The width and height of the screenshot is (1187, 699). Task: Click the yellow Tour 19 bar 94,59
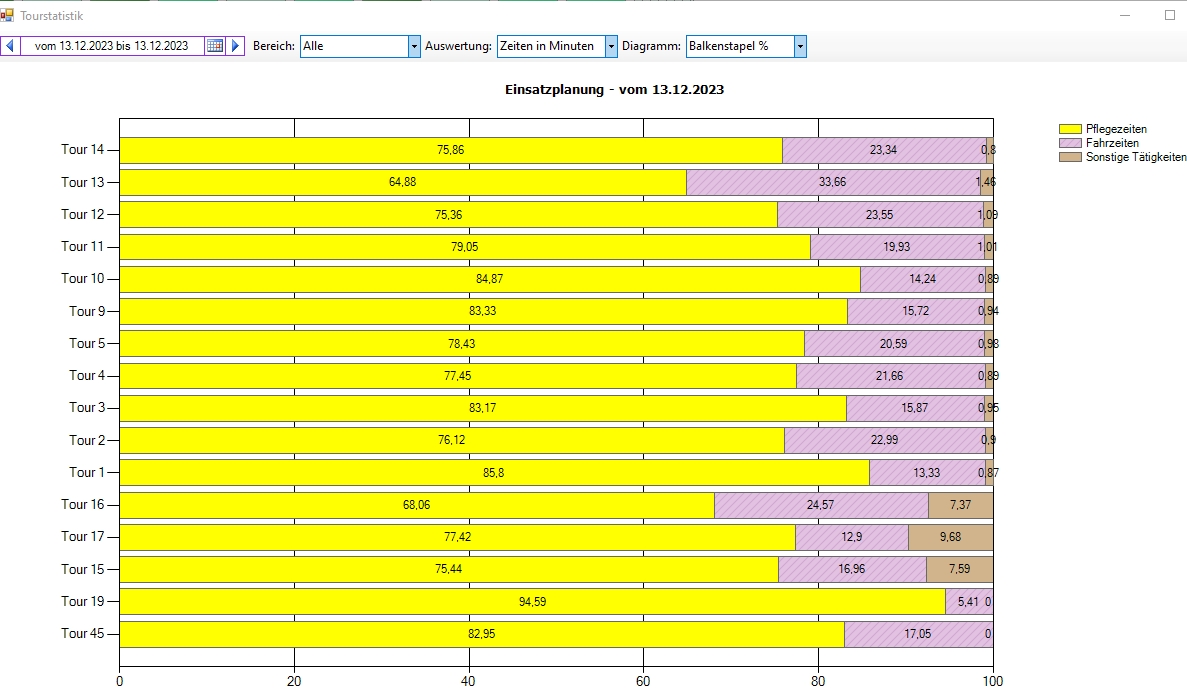pos(532,602)
